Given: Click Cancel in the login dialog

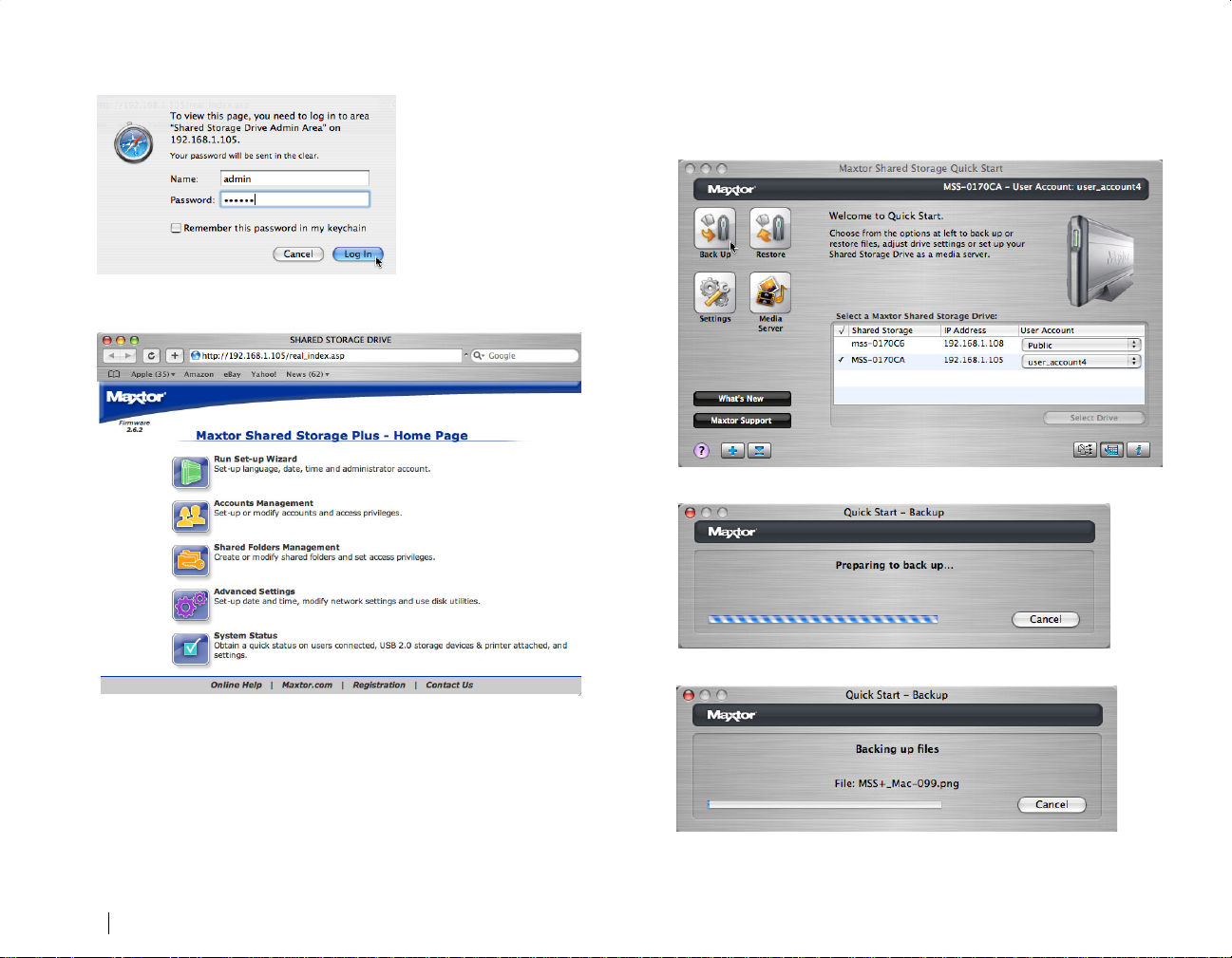Looking at the screenshot, I should (x=298, y=254).
